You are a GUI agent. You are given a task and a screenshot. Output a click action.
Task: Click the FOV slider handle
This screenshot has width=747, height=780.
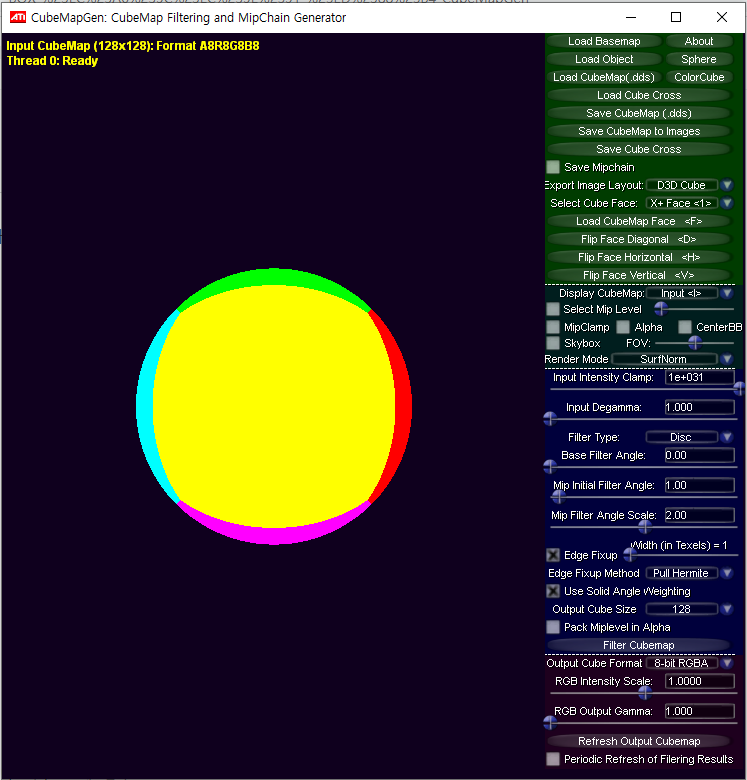coord(695,342)
